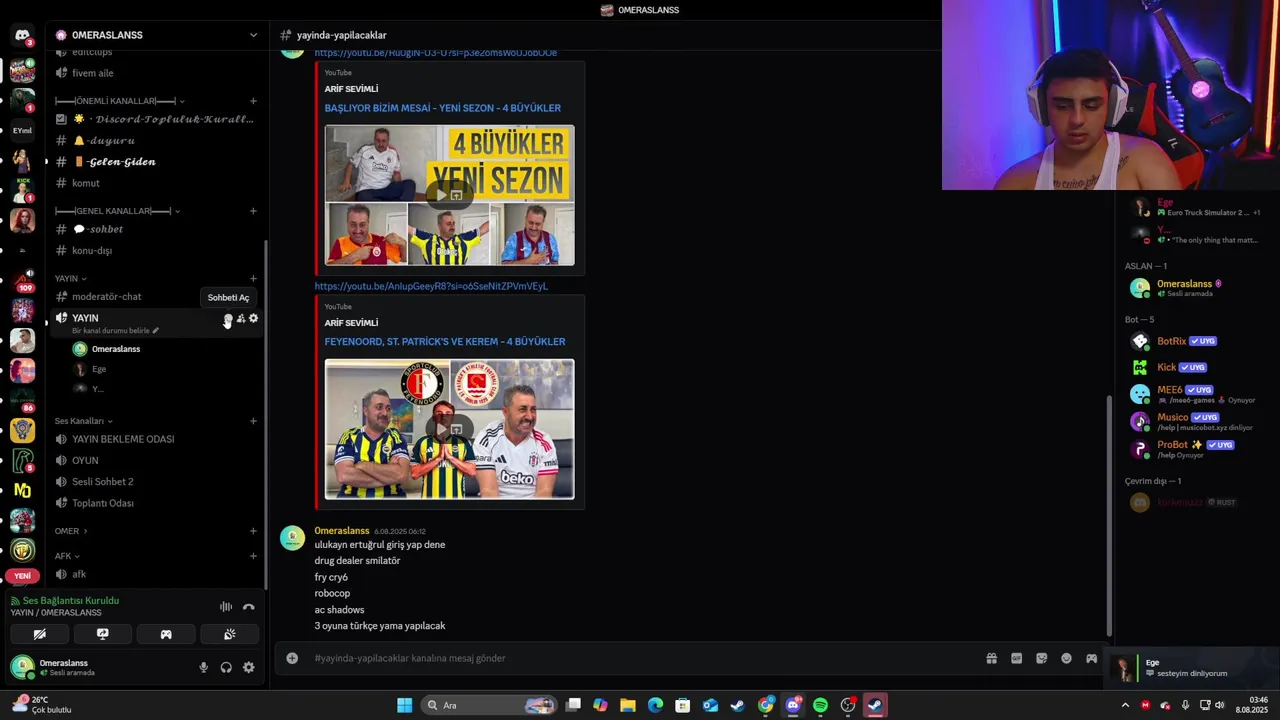1280x720 pixels.
Task: Add channel to OMER category
Action: (x=253, y=531)
